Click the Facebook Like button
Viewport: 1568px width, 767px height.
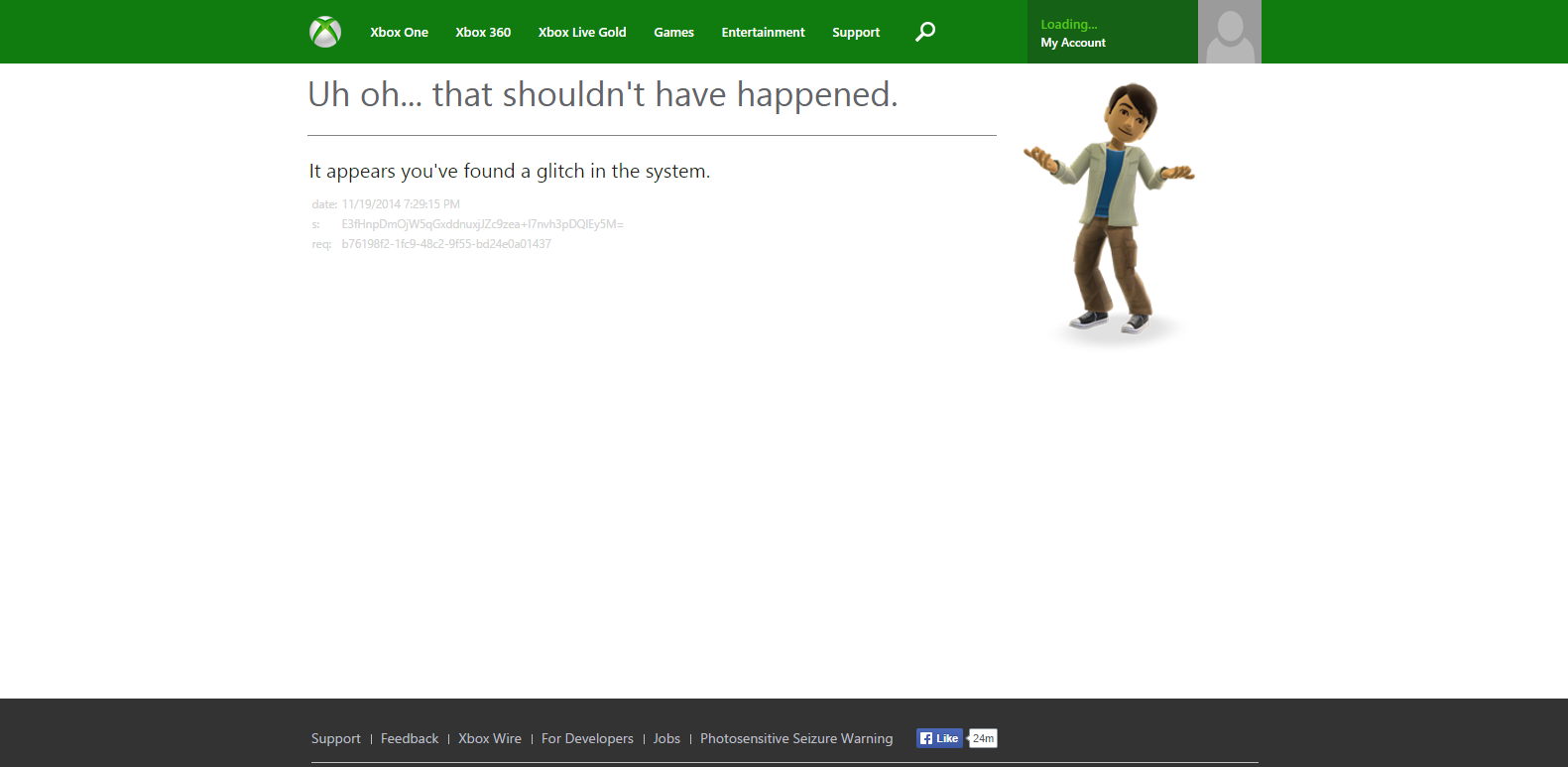coord(939,738)
